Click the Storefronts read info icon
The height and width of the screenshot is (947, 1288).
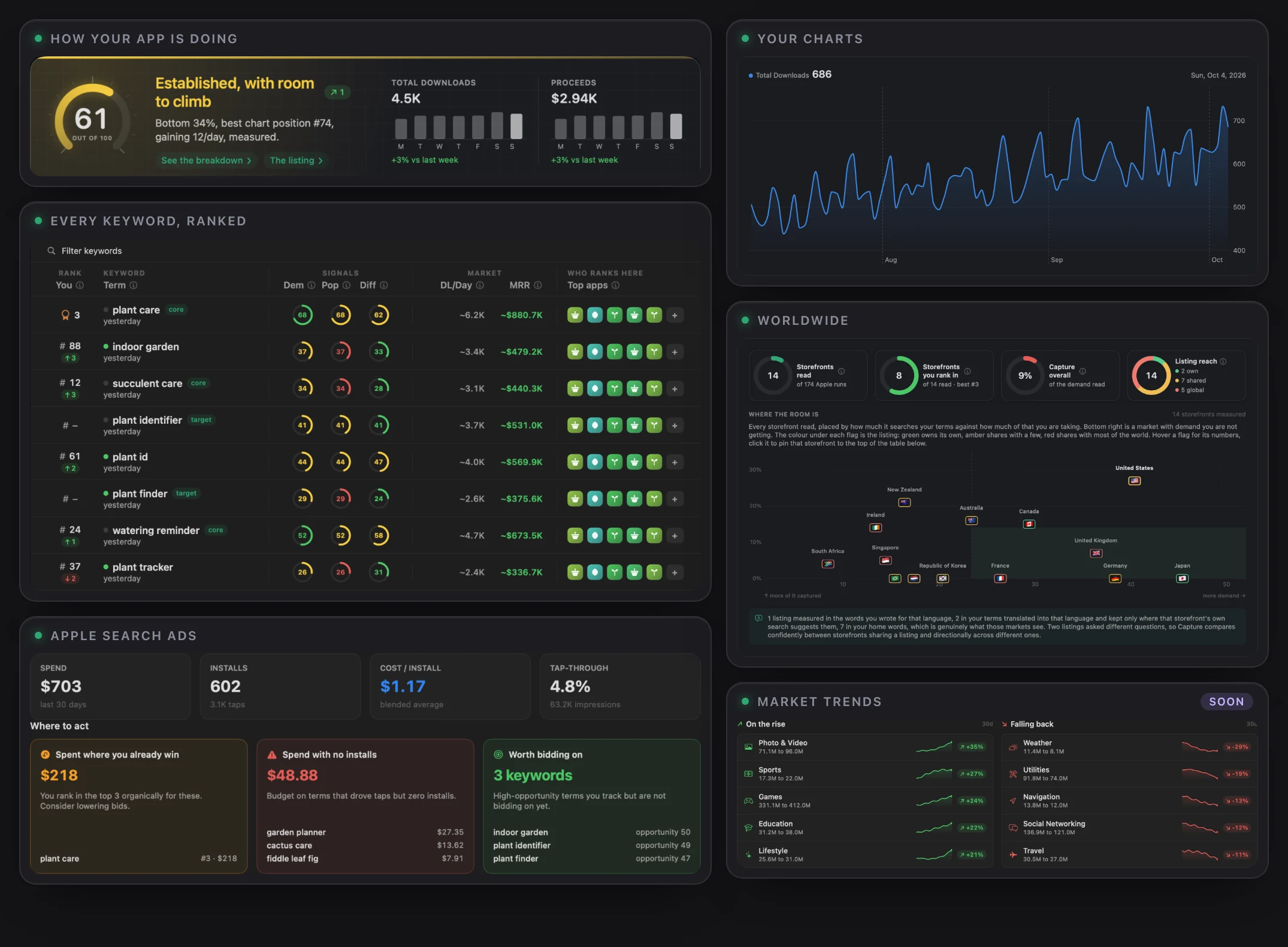click(841, 371)
